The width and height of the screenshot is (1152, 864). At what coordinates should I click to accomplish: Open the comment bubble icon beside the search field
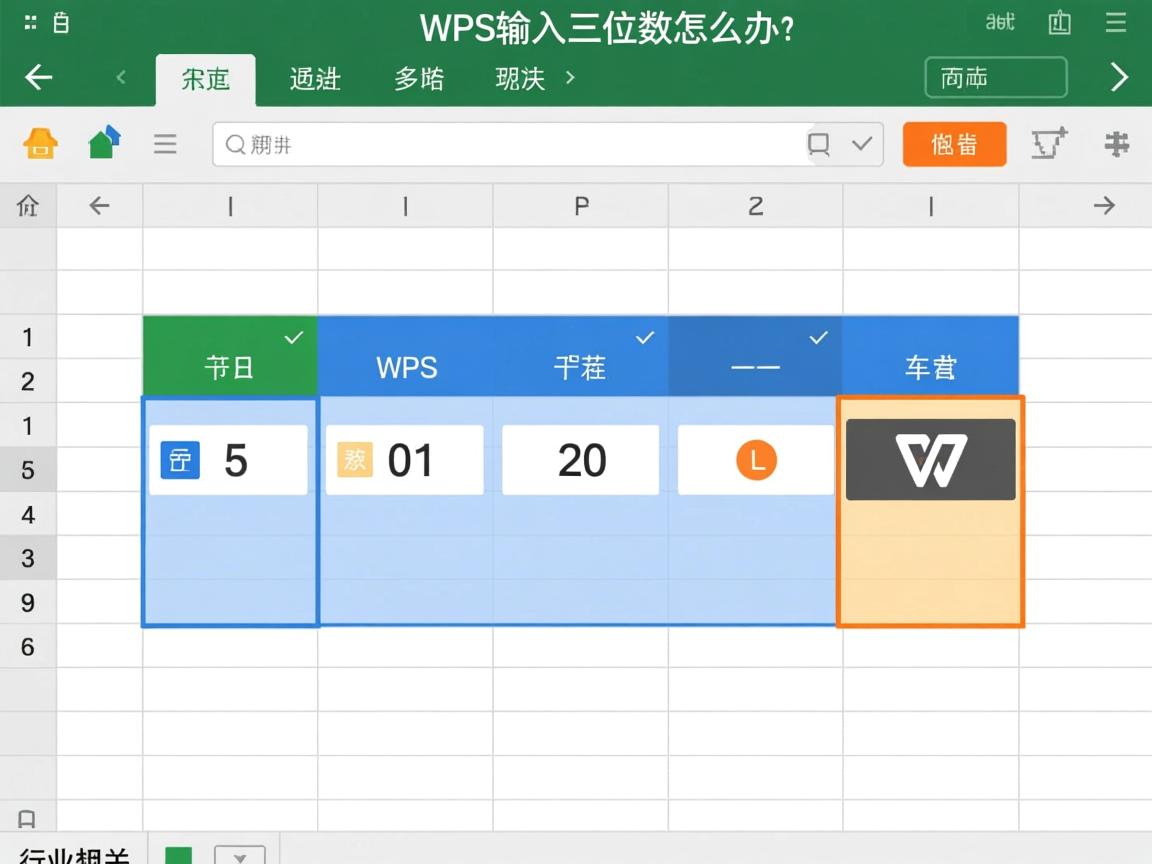817,144
